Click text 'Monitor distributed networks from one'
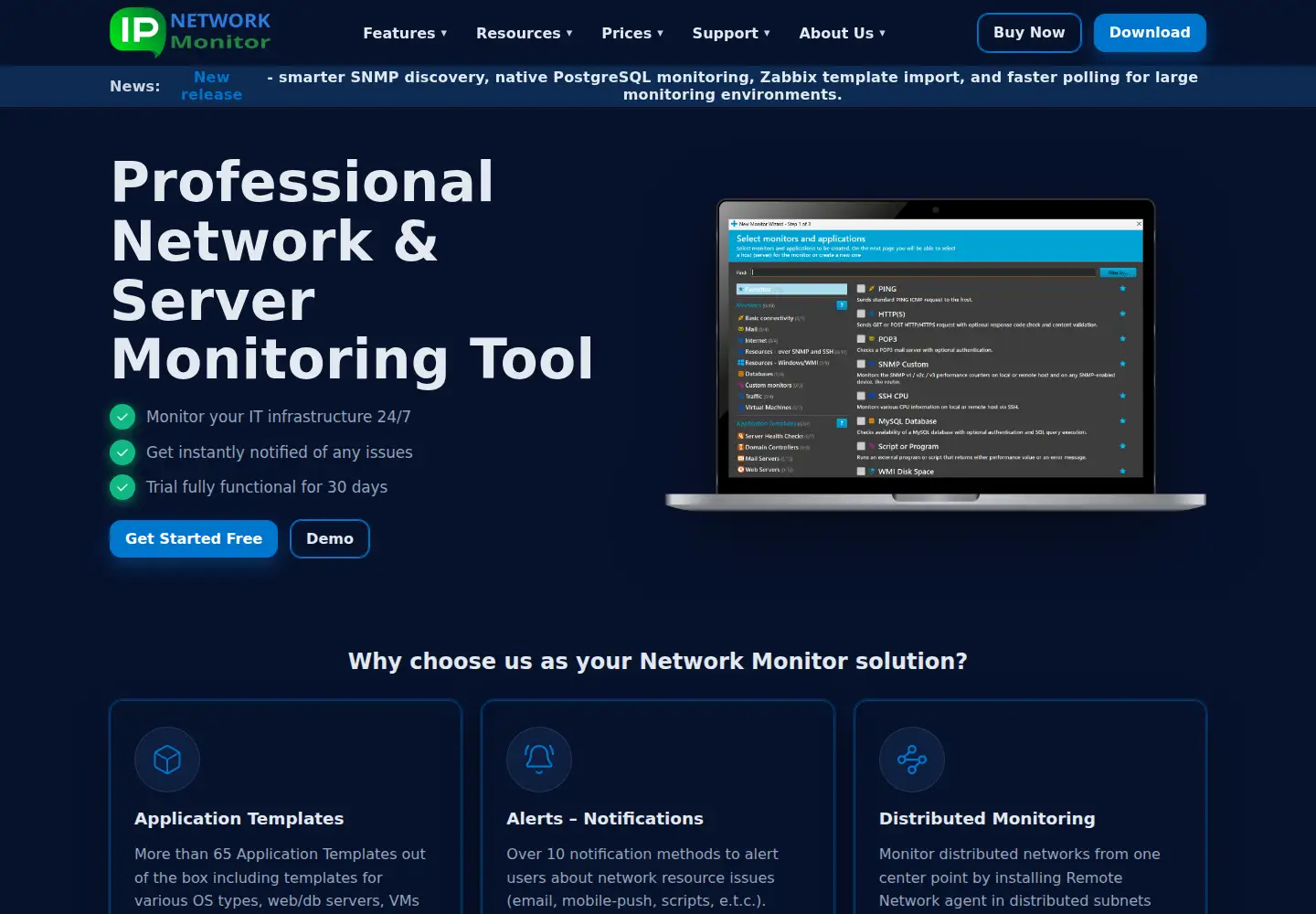This screenshot has height=914, width=1316. [x=1020, y=854]
